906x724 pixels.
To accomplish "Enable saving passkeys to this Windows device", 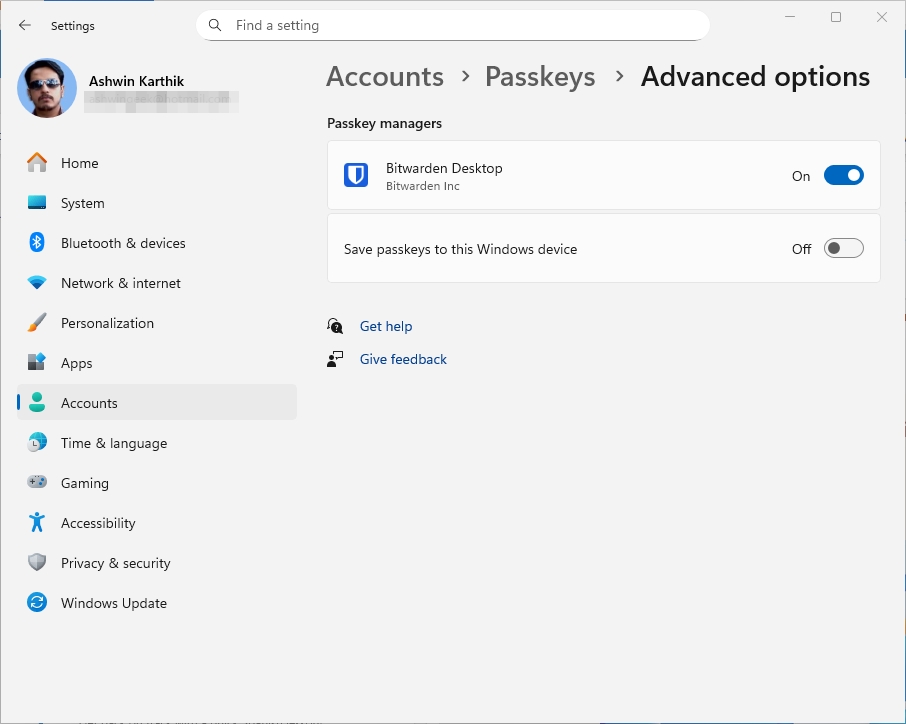I will click(843, 248).
